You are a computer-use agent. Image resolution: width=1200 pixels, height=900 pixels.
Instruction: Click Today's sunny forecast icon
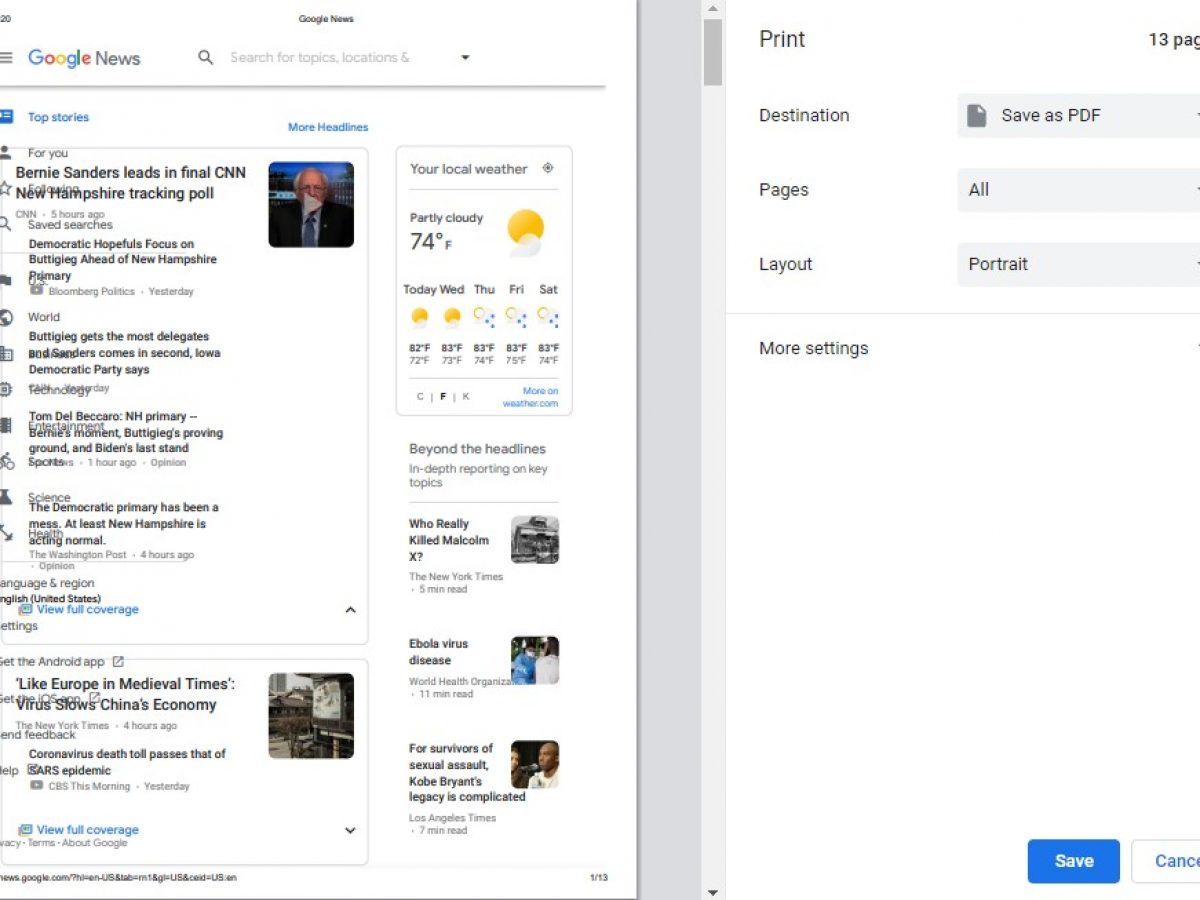click(420, 317)
